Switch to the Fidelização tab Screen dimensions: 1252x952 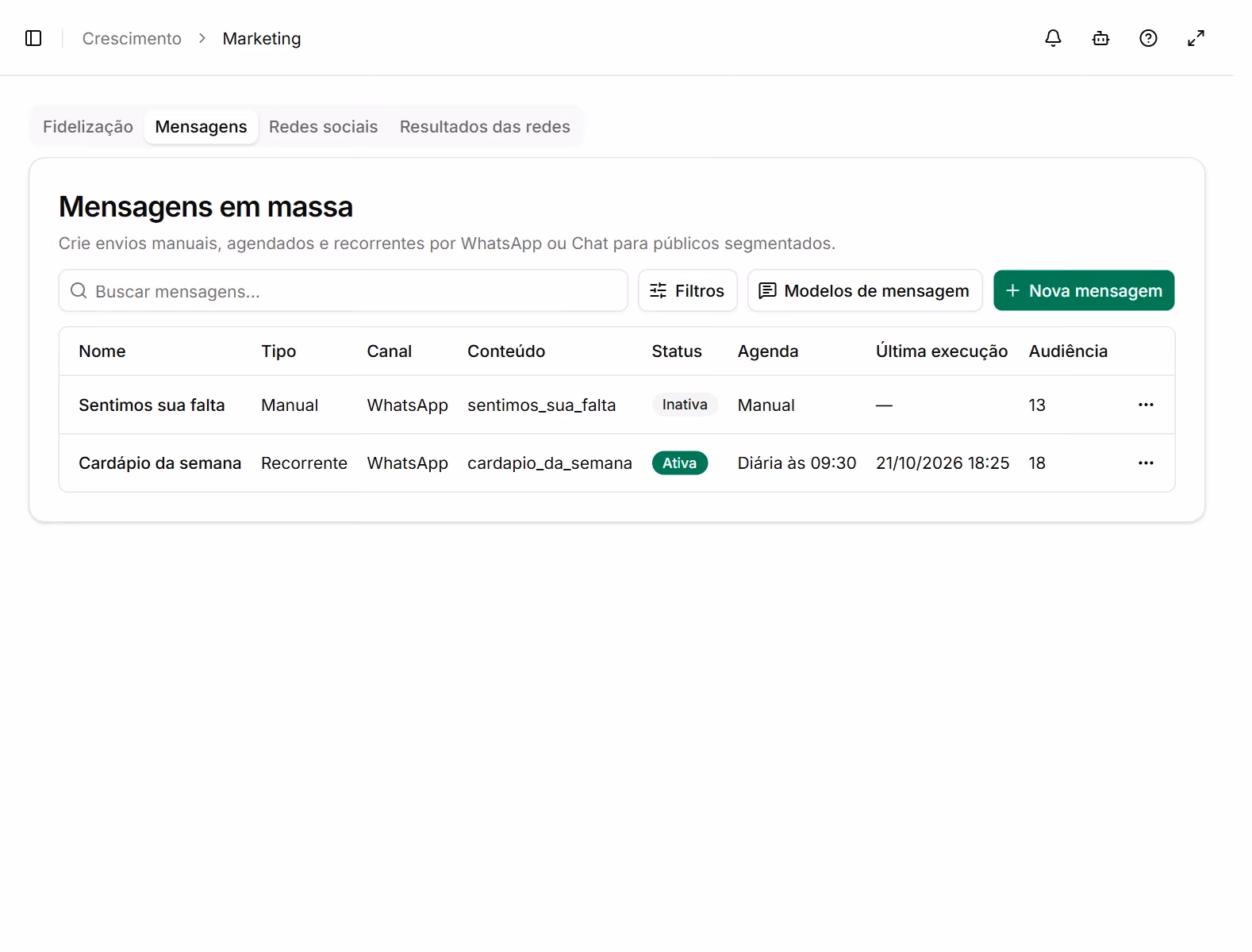click(x=88, y=127)
